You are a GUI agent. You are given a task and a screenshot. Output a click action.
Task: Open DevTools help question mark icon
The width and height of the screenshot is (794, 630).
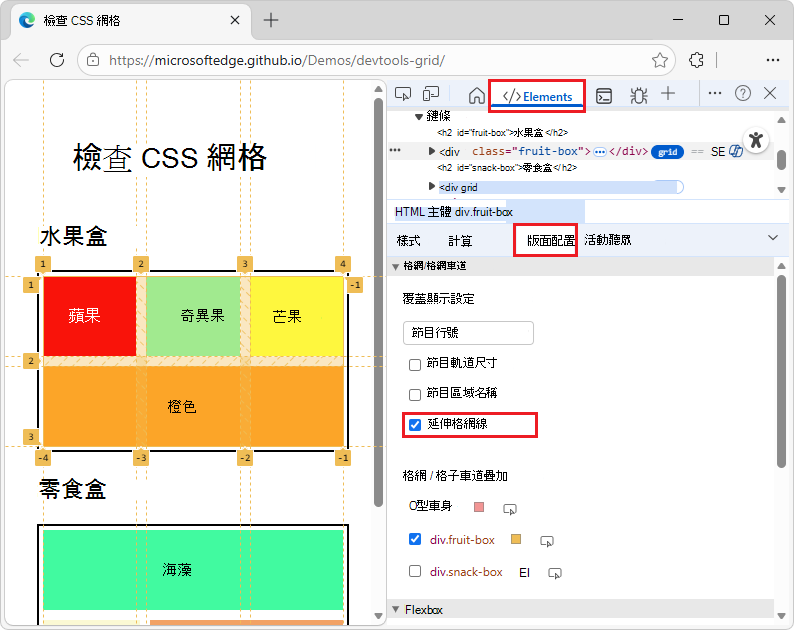pyautogui.click(x=743, y=93)
